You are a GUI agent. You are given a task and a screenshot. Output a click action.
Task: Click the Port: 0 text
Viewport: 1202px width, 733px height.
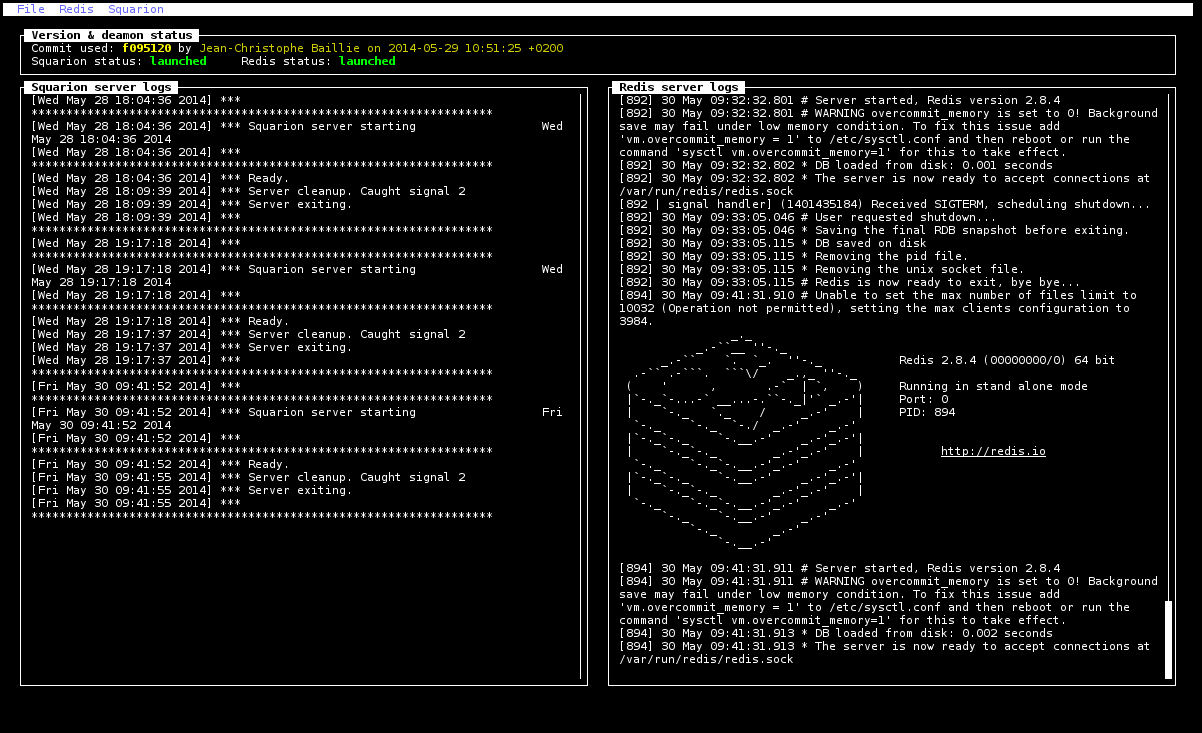point(923,399)
